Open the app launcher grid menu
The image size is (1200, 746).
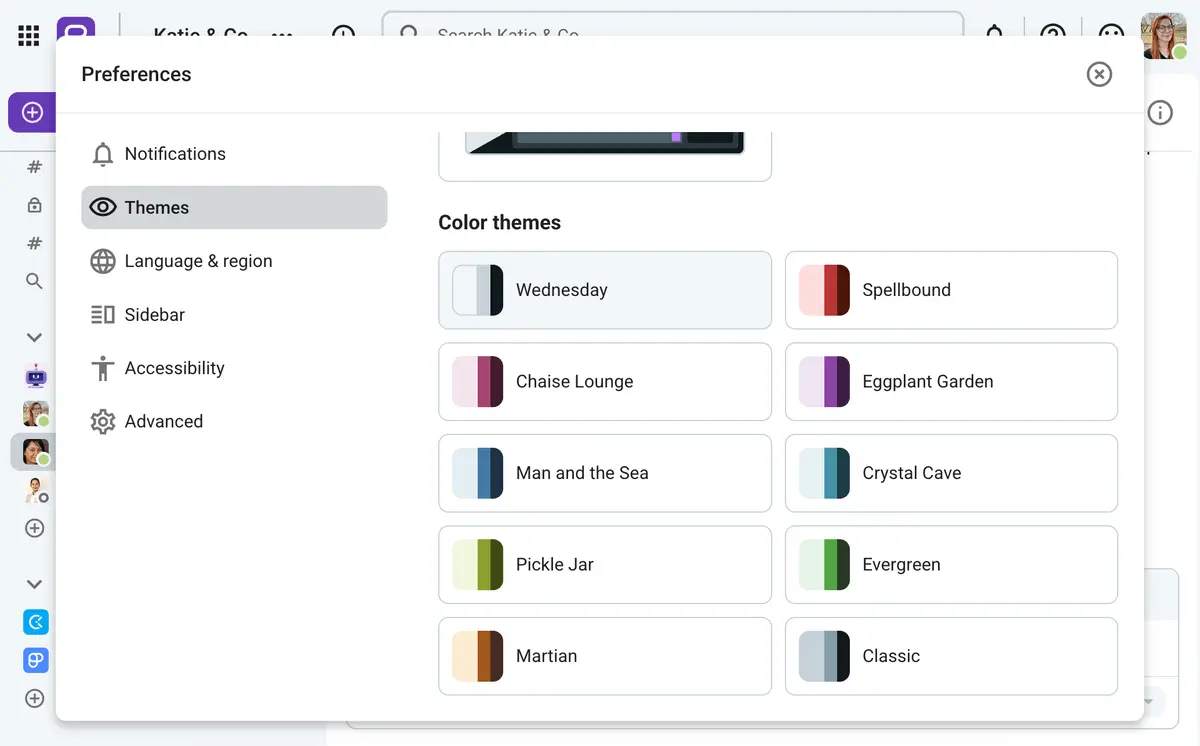(28, 35)
